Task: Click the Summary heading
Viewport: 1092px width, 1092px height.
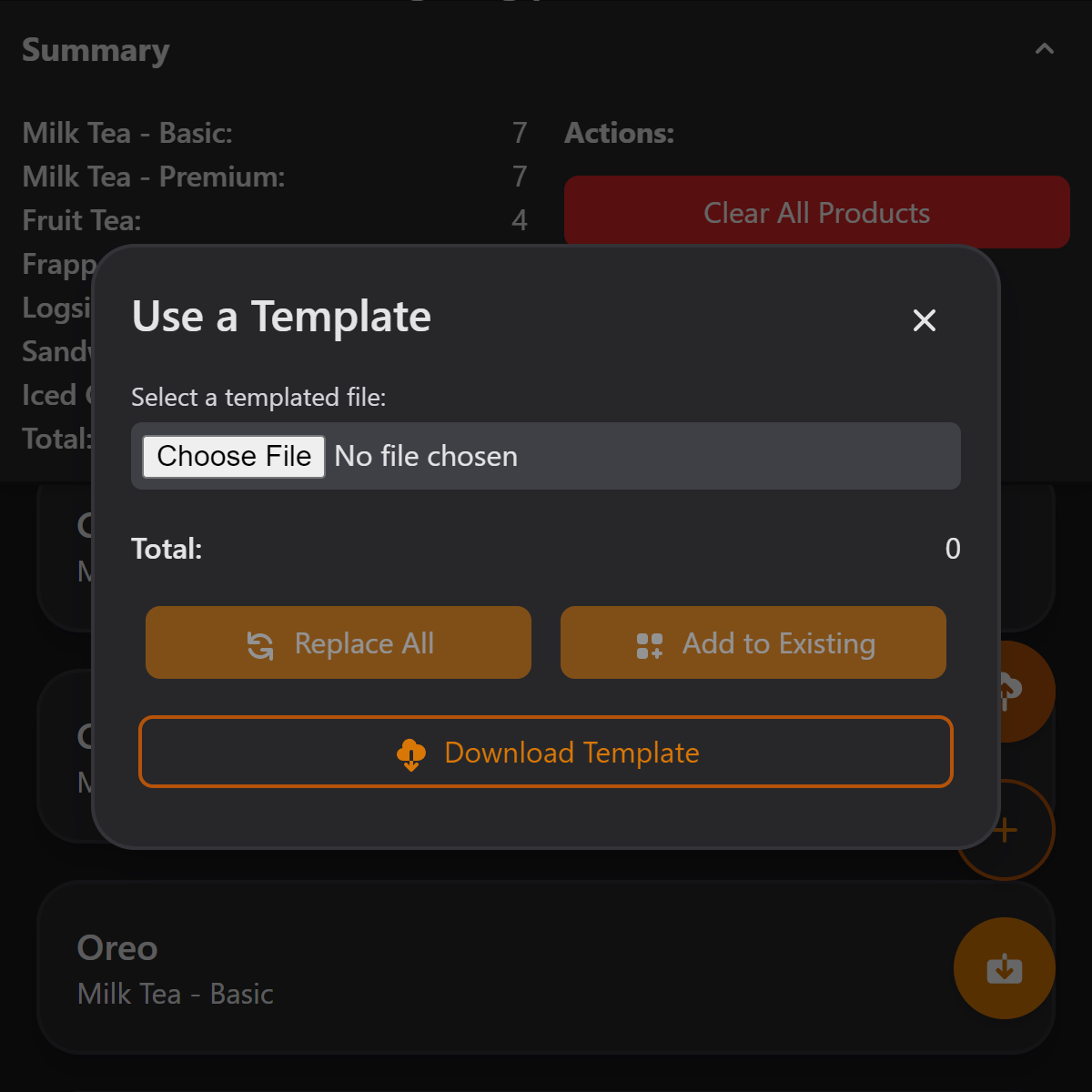Action: tap(96, 50)
